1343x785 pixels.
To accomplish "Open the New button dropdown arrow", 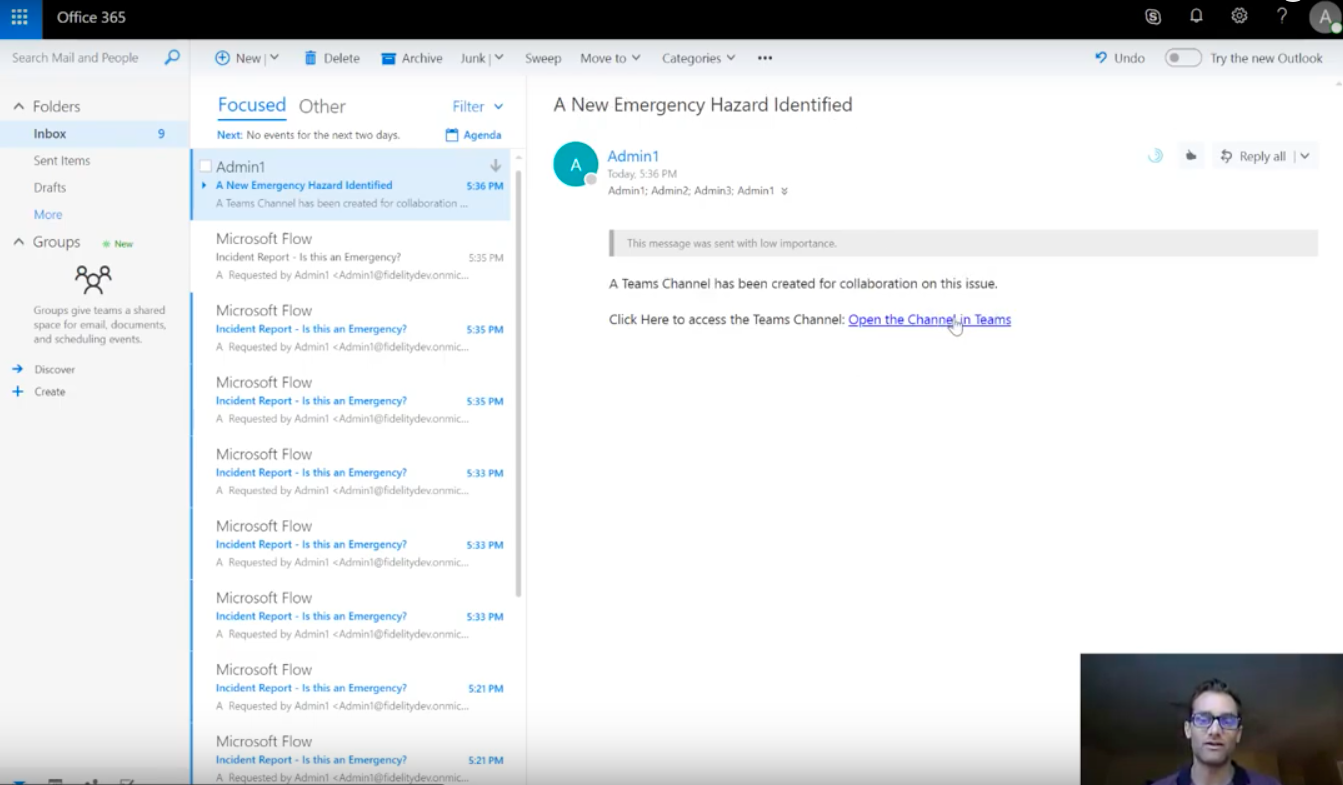I will coord(274,58).
